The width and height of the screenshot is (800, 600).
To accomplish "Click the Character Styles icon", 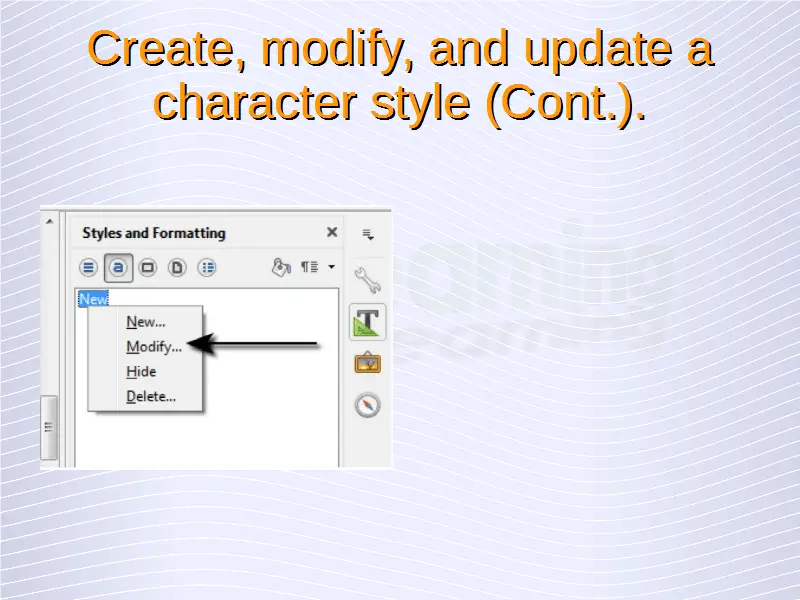I will (x=119, y=267).
